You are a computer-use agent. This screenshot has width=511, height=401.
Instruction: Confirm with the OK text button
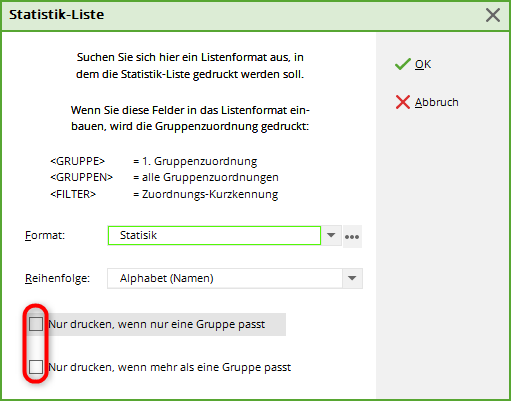[423, 64]
